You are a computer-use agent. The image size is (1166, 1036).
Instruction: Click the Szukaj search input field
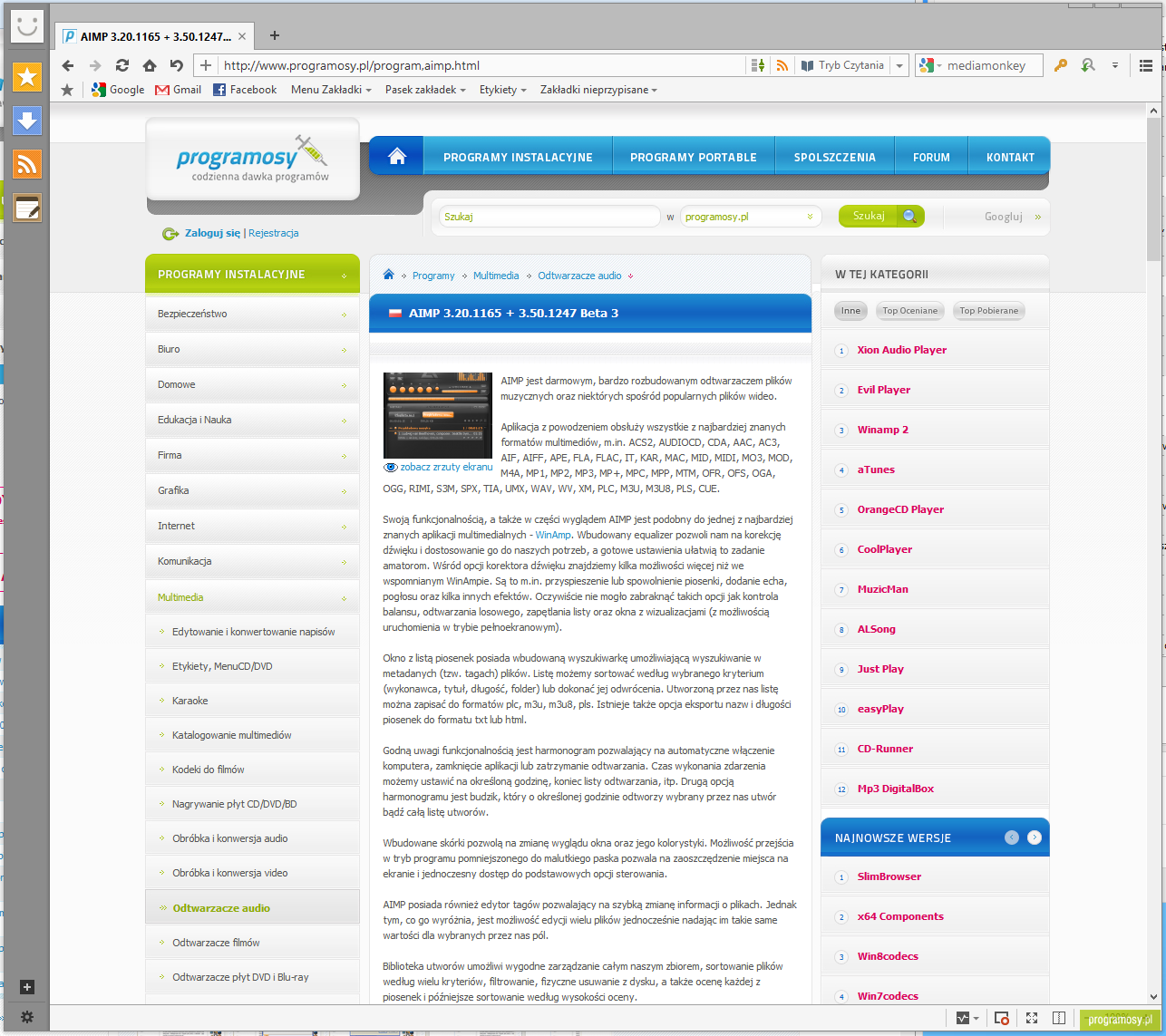[x=550, y=217]
